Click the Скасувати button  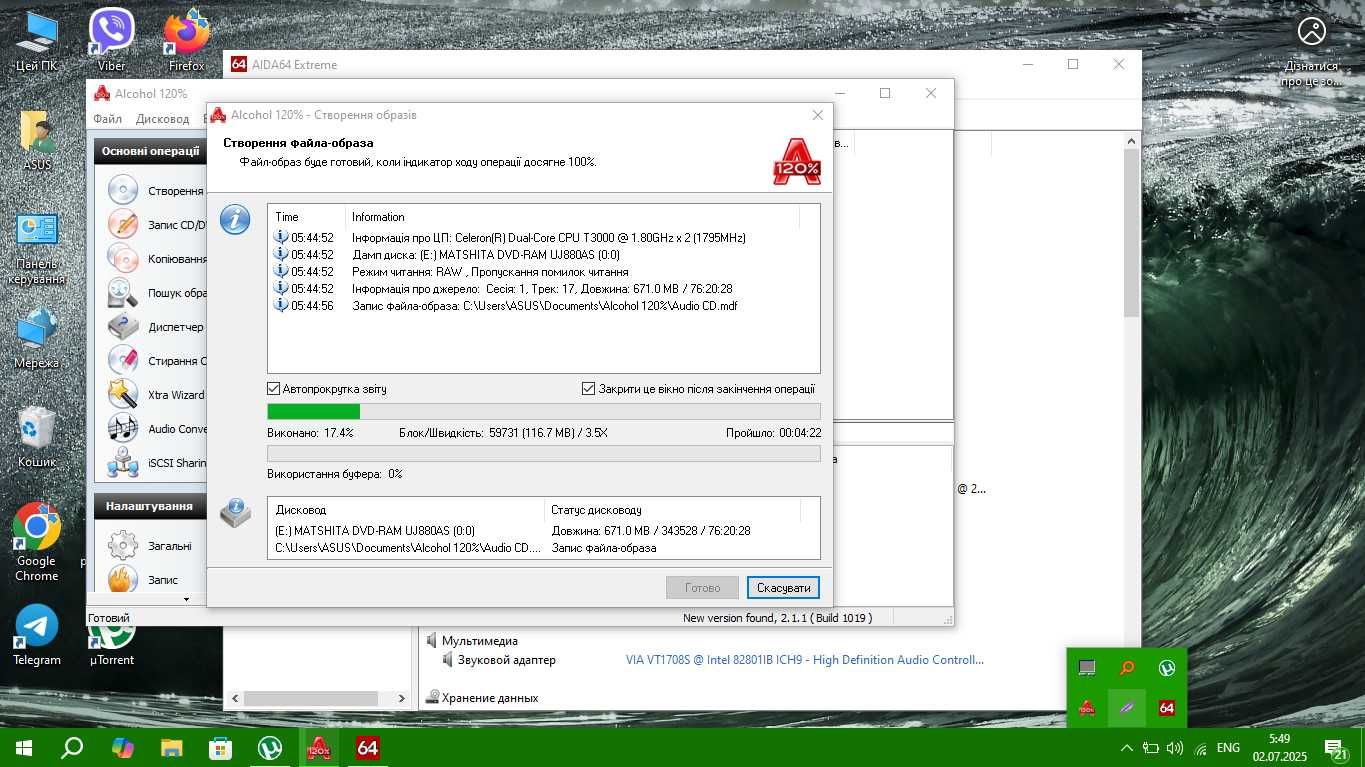pyautogui.click(x=783, y=587)
